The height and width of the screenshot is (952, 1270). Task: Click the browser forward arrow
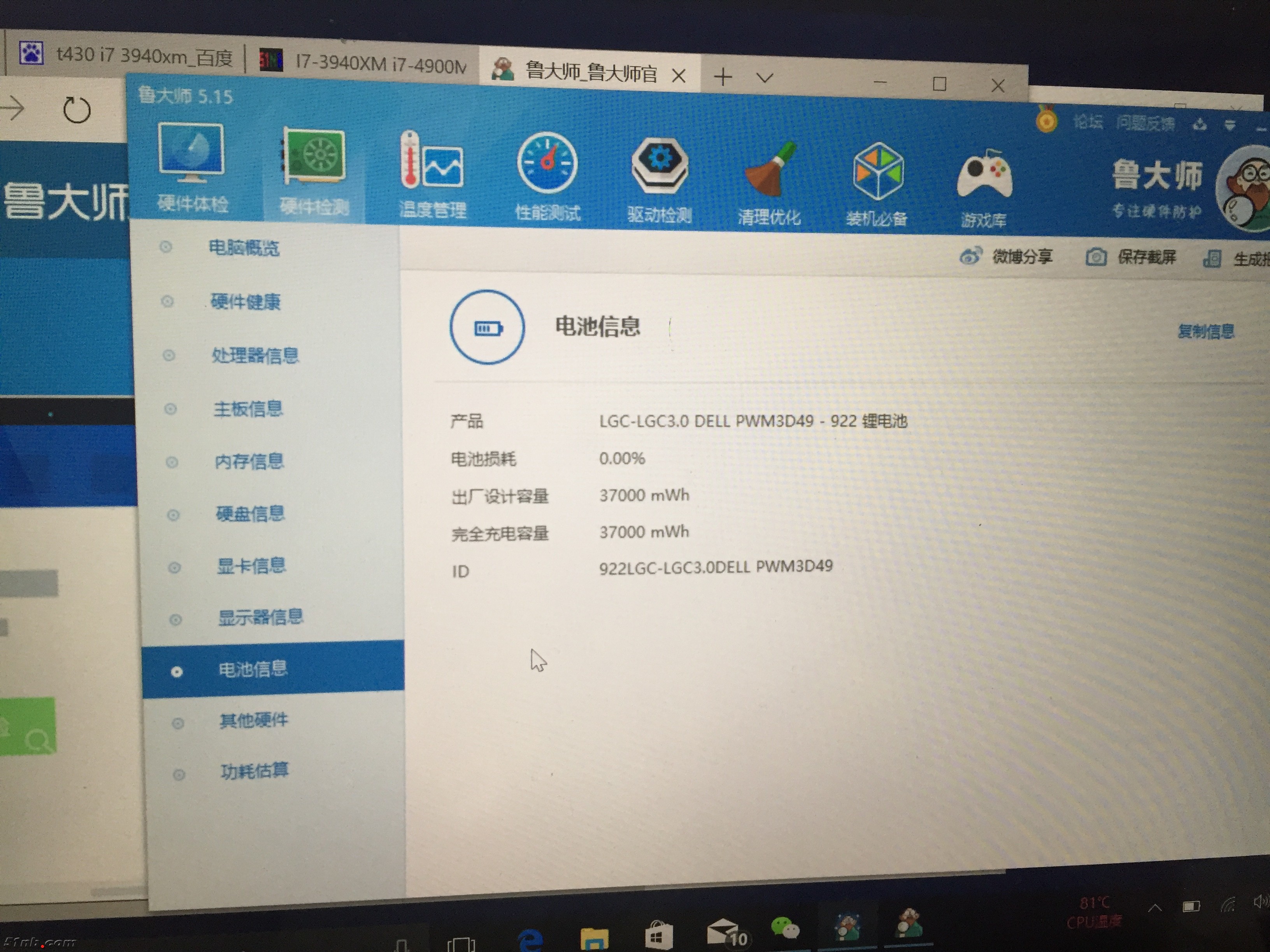click(x=12, y=107)
